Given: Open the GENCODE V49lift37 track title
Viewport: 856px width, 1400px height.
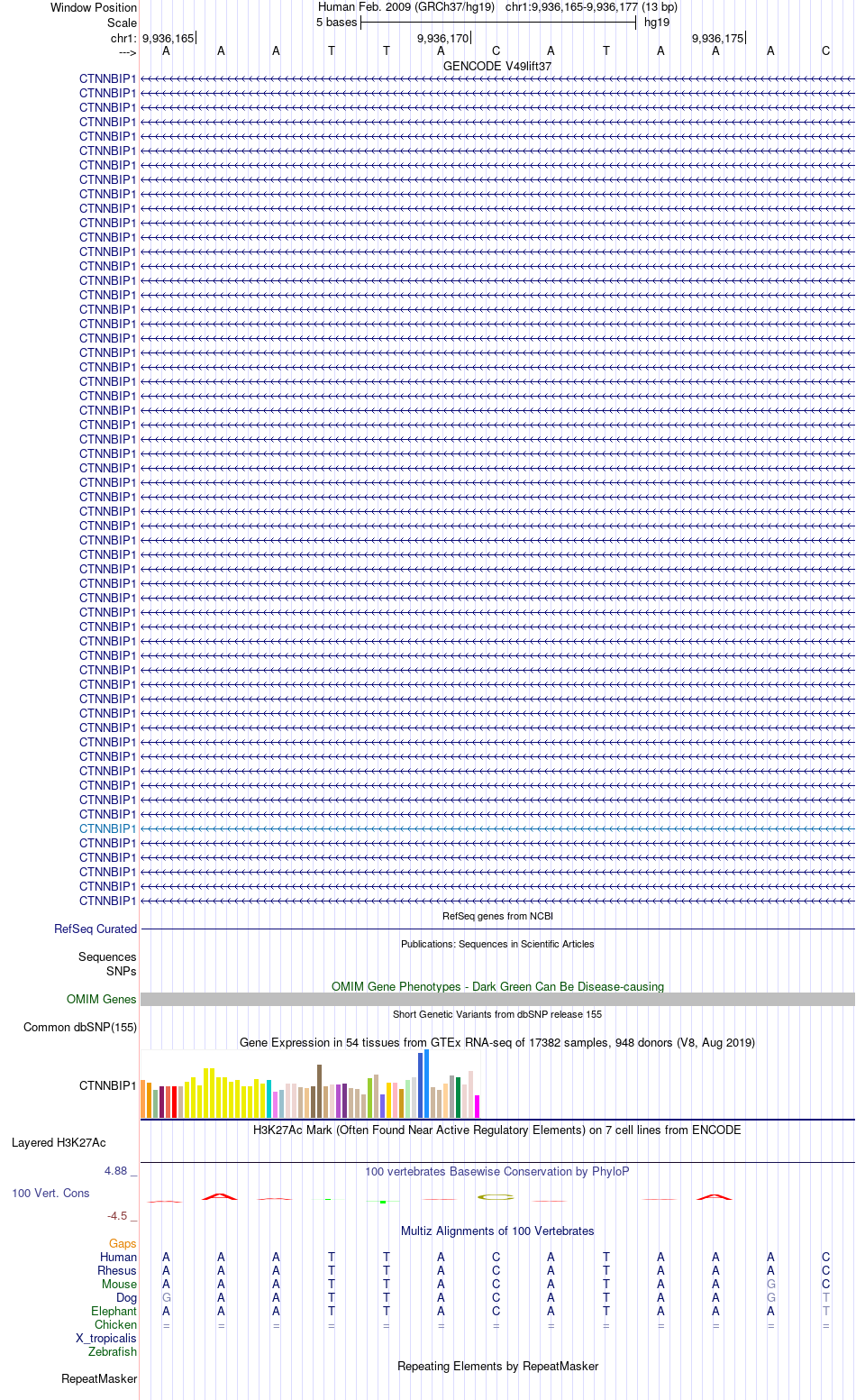Looking at the screenshot, I should (497, 66).
